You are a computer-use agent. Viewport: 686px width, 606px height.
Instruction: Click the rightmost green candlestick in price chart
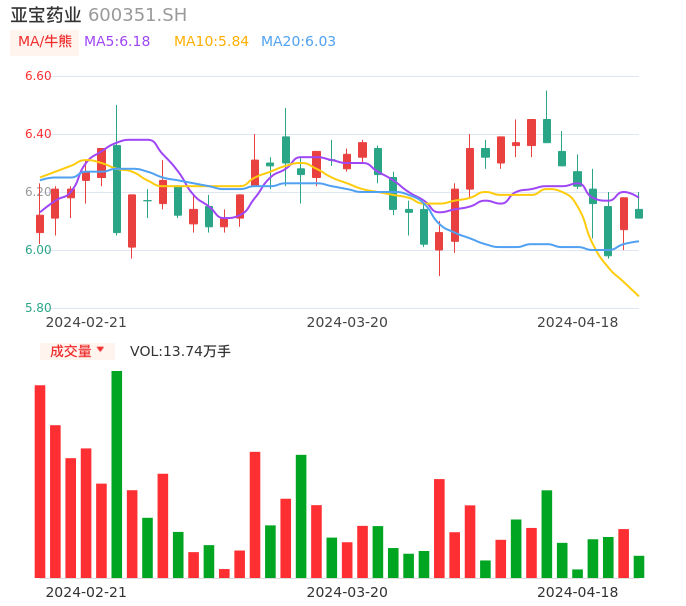click(x=639, y=214)
